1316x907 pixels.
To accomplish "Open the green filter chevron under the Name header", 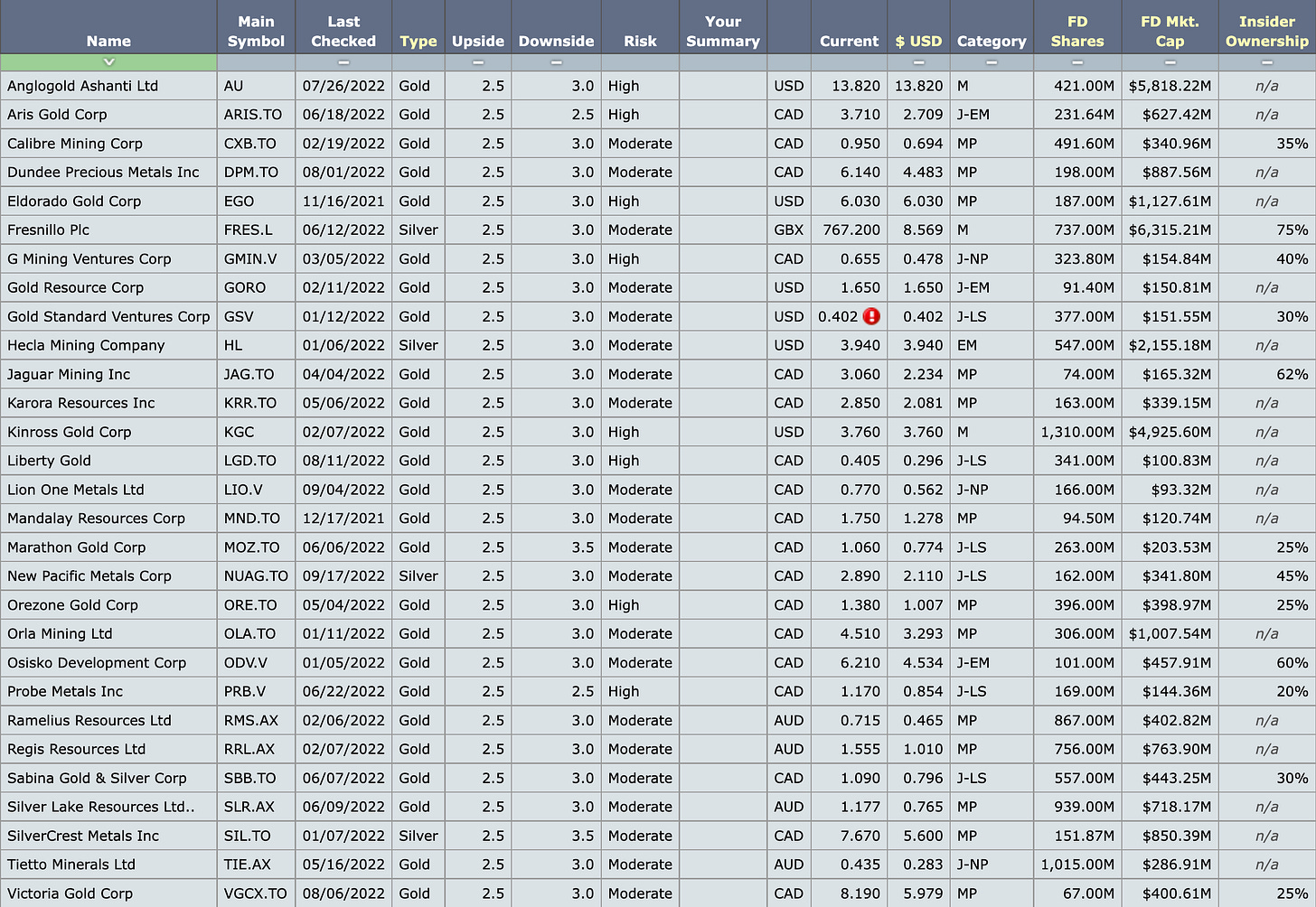I will (108, 62).
